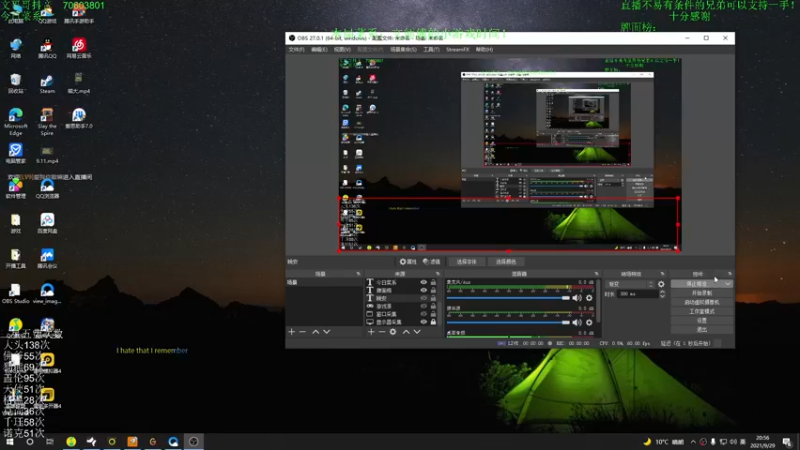Screen dimensions: 800x450
Task: Move selected source down in Sources list
Action: point(417,332)
